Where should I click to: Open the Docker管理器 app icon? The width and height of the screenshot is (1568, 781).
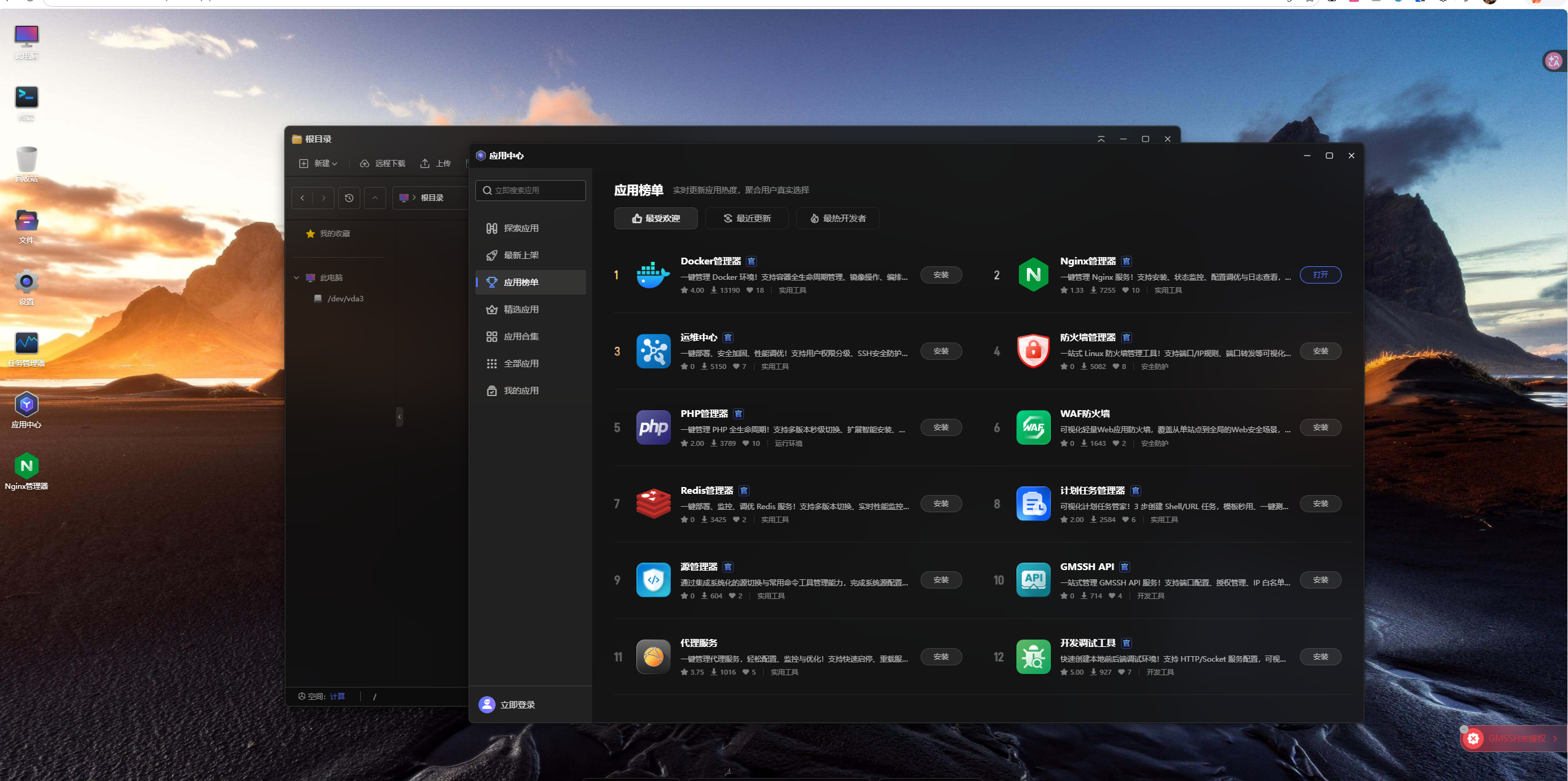[x=653, y=275]
